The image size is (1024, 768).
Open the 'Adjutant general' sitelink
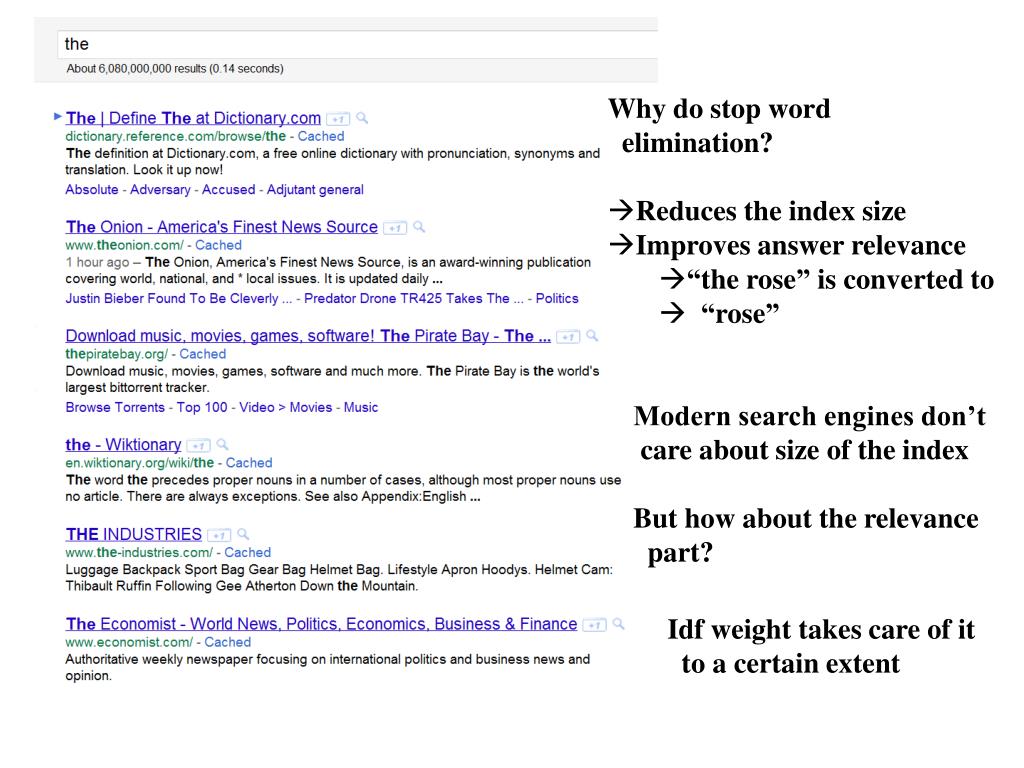click(315, 189)
